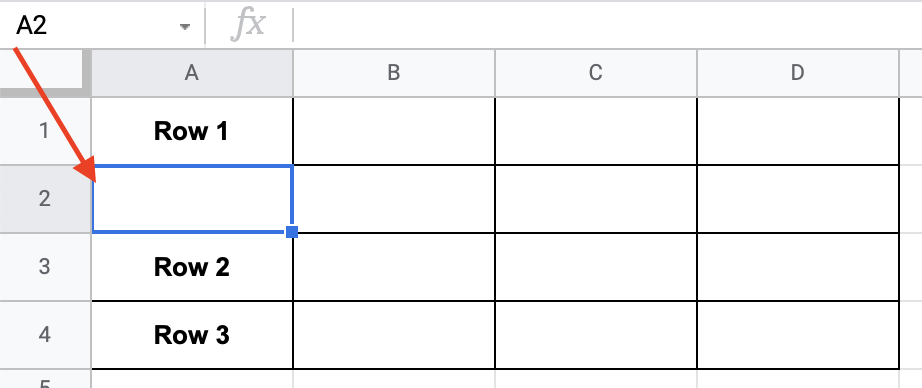Click the cell containing Row 1
The image size is (922, 388).
192,131
